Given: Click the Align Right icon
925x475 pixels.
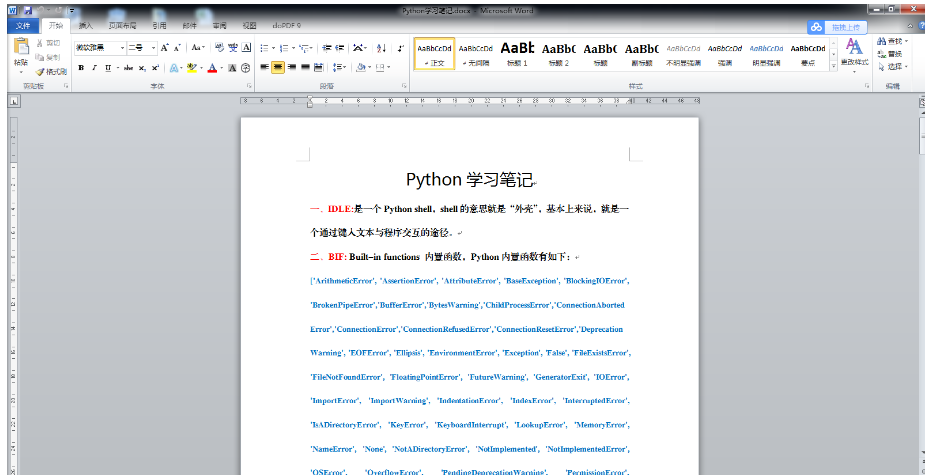Looking at the screenshot, I should point(291,68).
